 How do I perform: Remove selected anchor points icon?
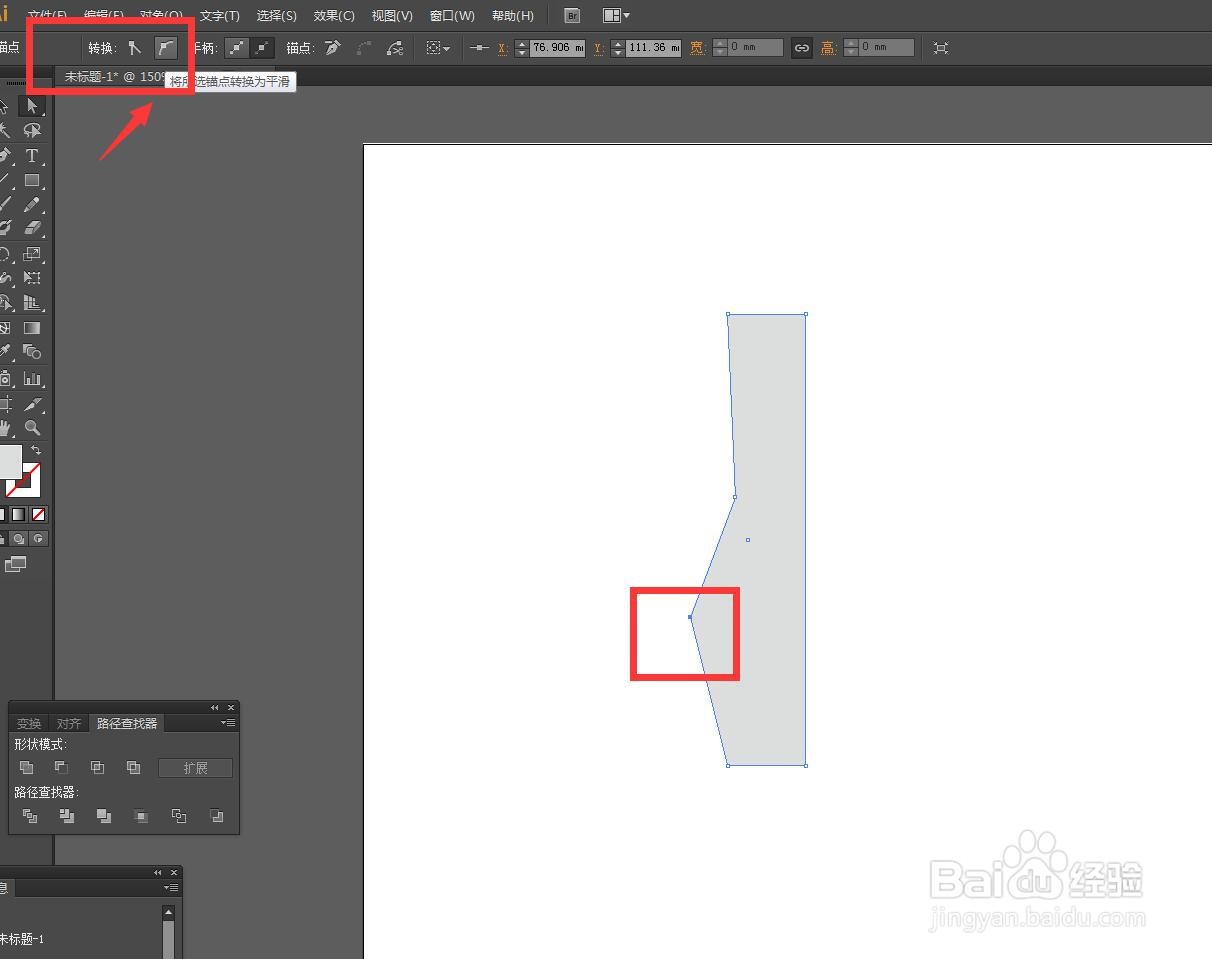pos(333,47)
